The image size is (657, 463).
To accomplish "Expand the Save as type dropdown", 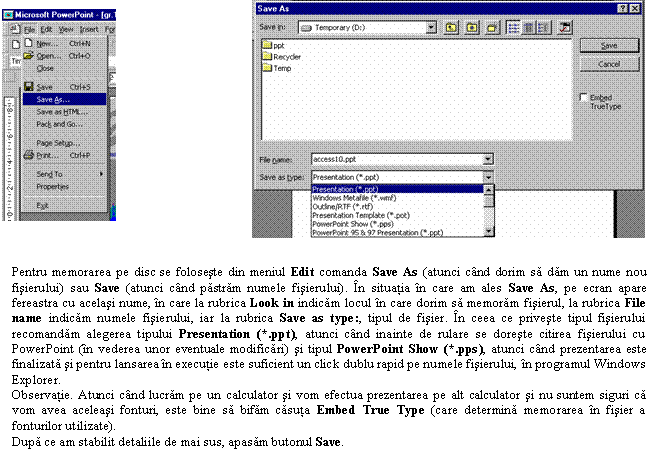I will click(487, 176).
